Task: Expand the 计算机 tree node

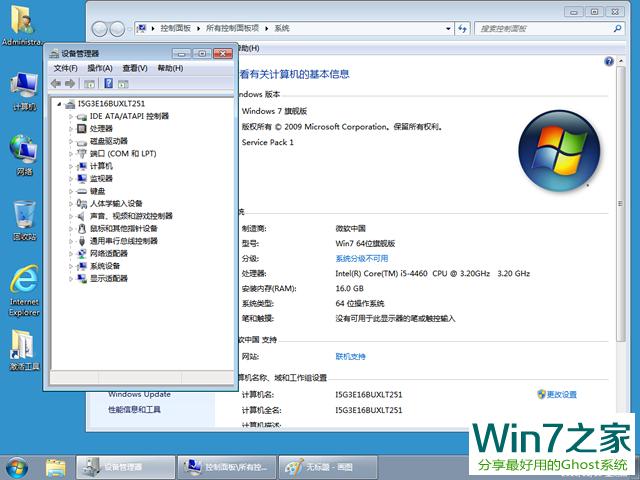Action: coord(71,167)
